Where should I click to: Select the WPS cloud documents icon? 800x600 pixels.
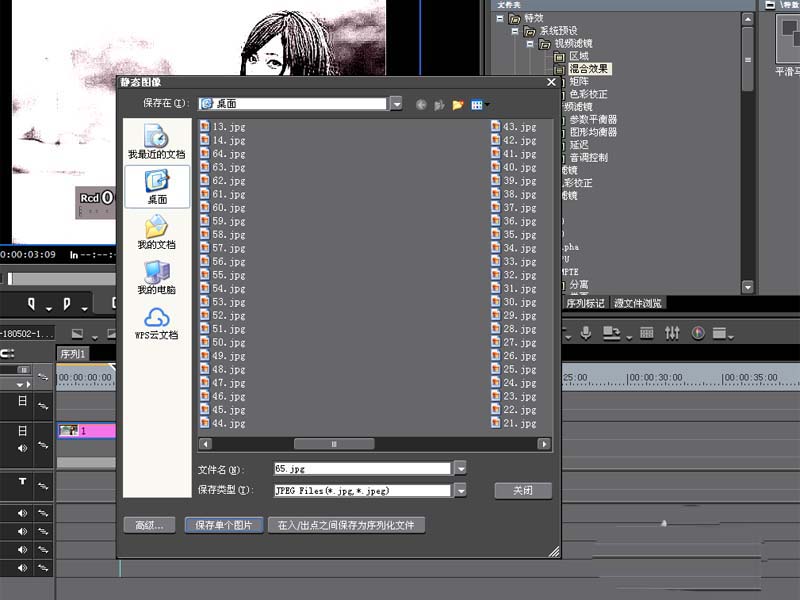coord(156,323)
